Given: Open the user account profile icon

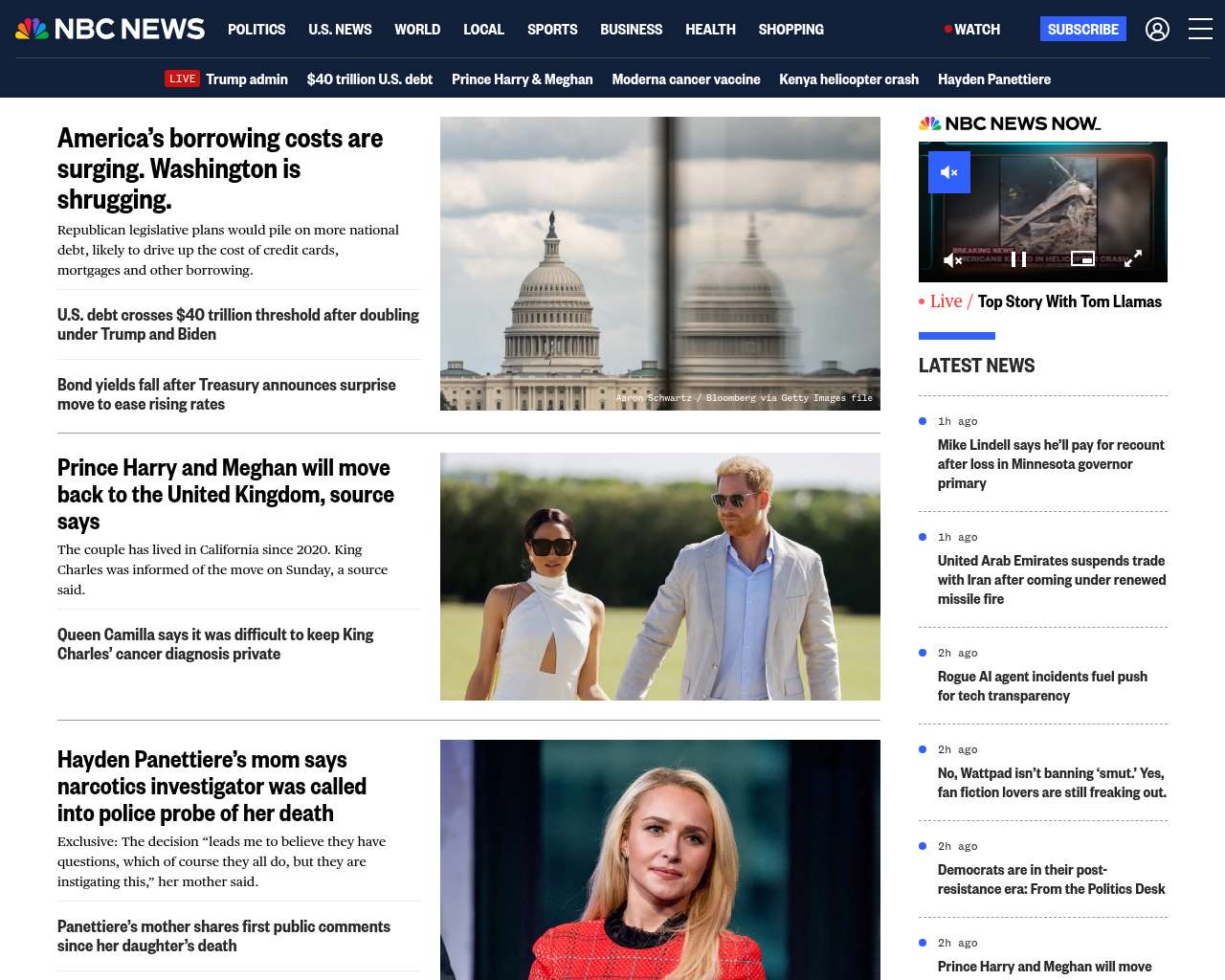Looking at the screenshot, I should 1157,30.
